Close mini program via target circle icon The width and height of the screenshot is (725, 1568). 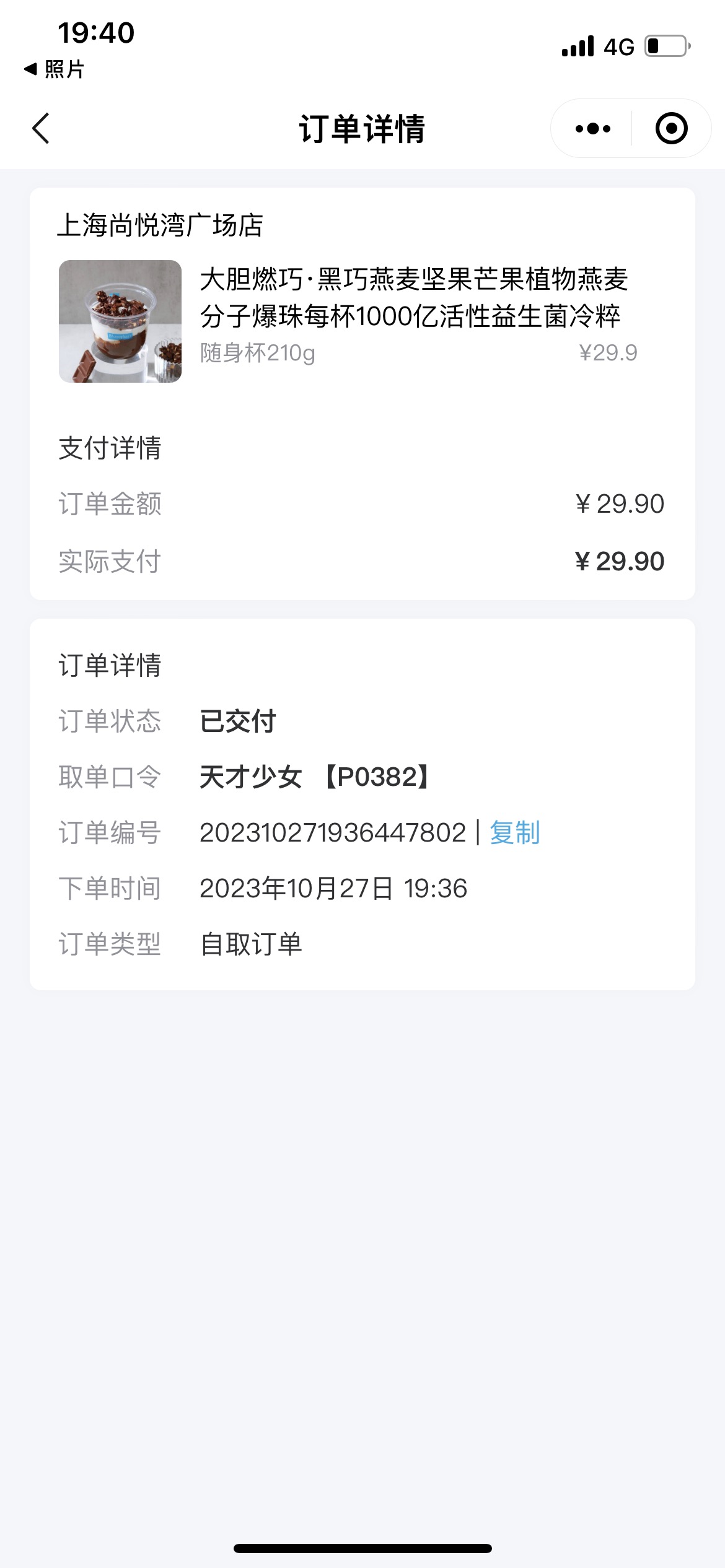[672, 128]
